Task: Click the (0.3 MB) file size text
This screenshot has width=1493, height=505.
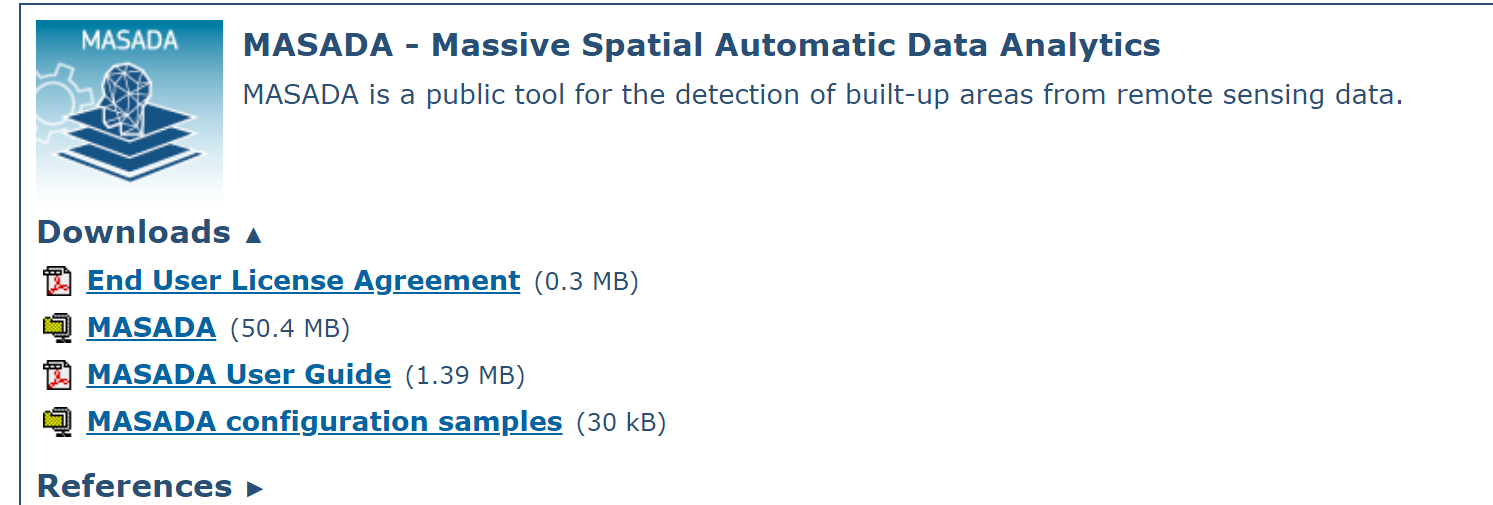Action: [586, 282]
